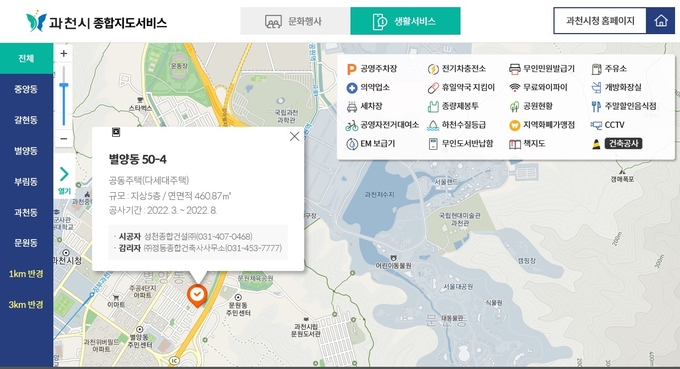This screenshot has width=680, height=369.
Task: Show 전기차충전소 charging stations
Action: coord(457,69)
